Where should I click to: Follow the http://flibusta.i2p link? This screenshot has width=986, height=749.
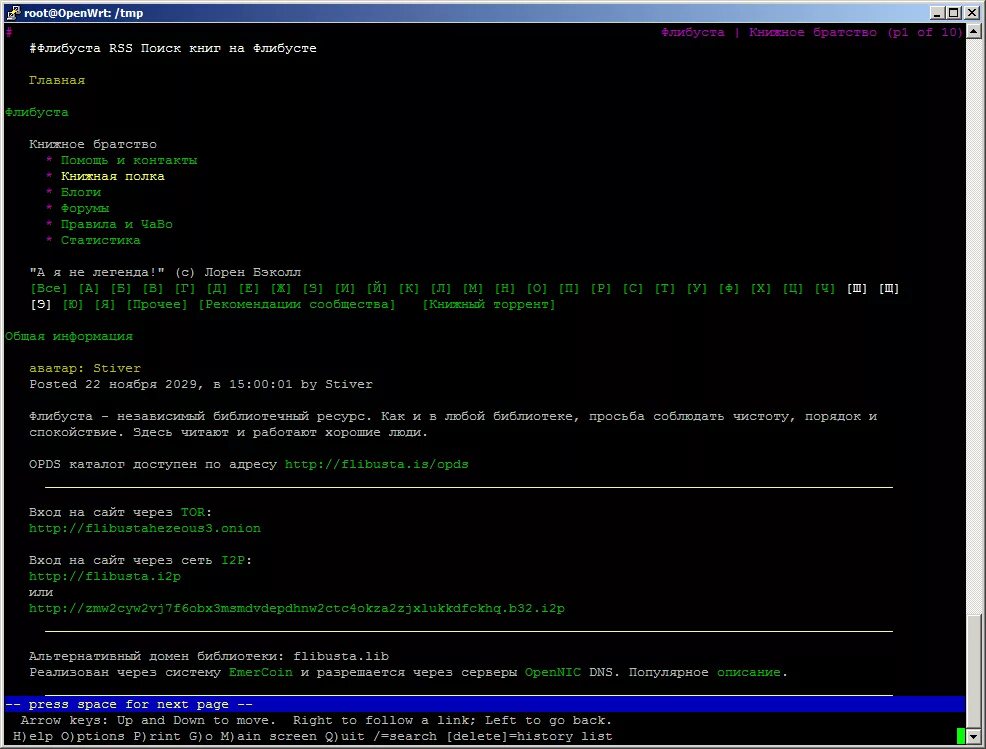point(105,576)
